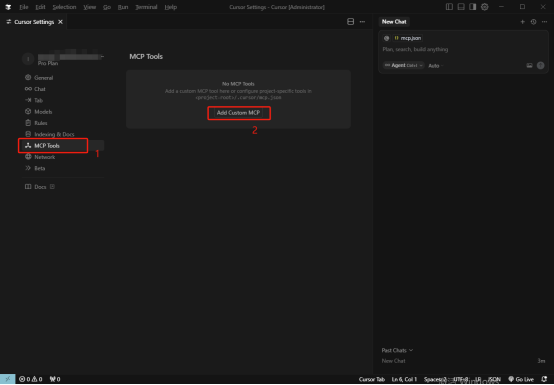The width and height of the screenshot is (554, 385).
Task: Open the Edit menu
Action: pyautogui.click(x=40, y=7)
